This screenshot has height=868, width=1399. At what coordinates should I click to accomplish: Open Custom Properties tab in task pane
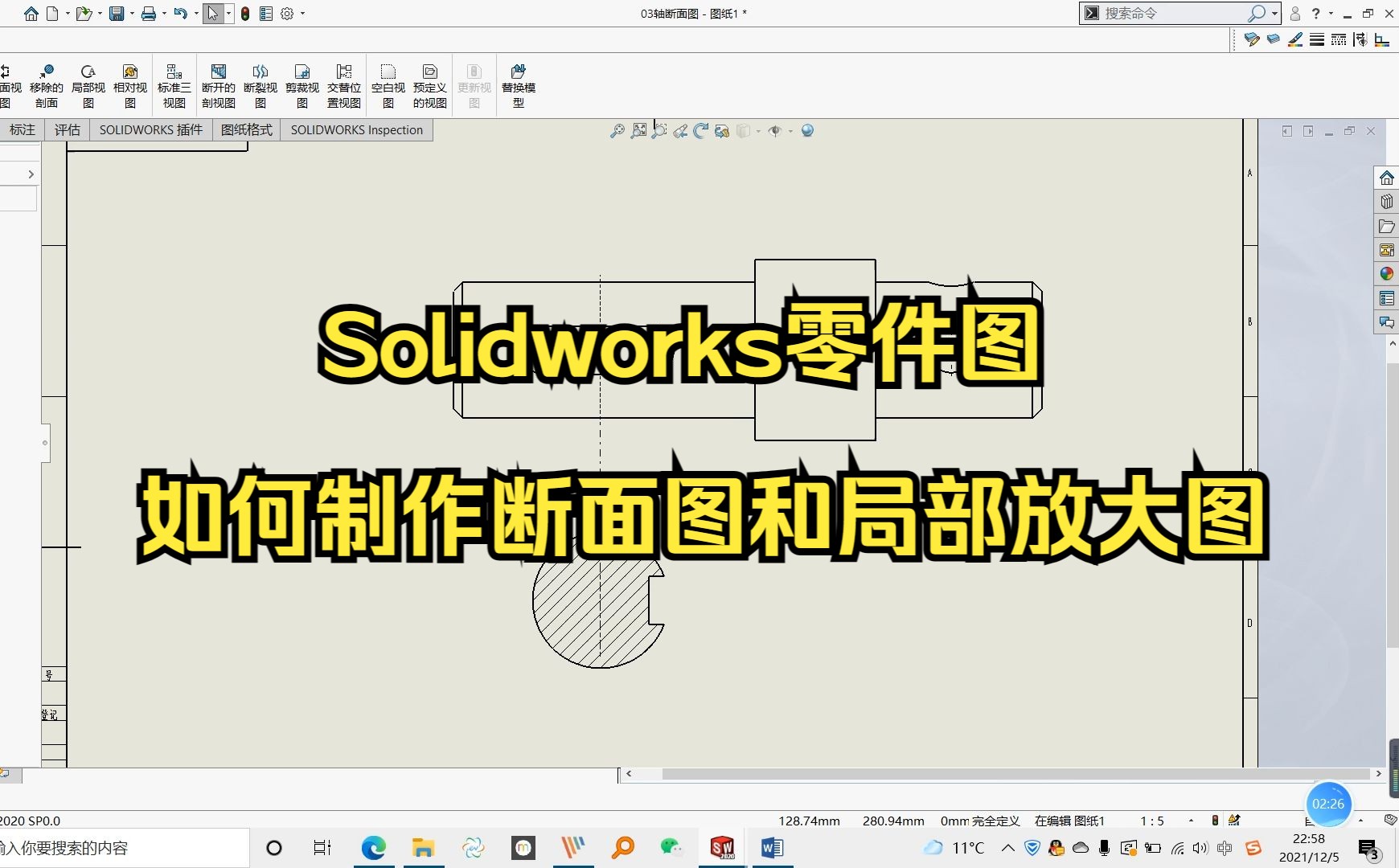click(1387, 298)
